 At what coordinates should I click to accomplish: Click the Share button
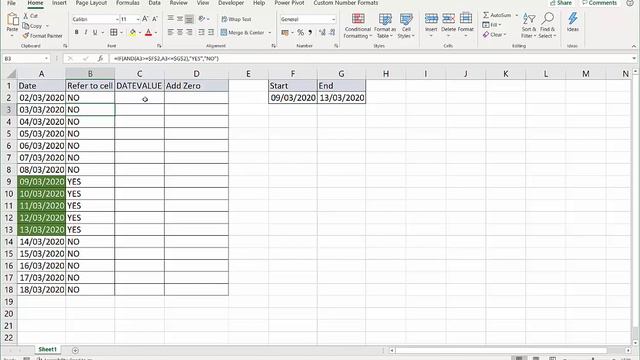click(561, 3)
